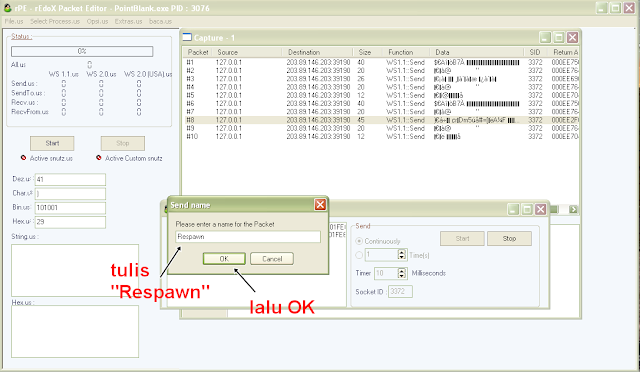The height and width of the screenshot is (372, 640).
Task: Open the Opsi.us menu
Action: [x=97, y=21]
